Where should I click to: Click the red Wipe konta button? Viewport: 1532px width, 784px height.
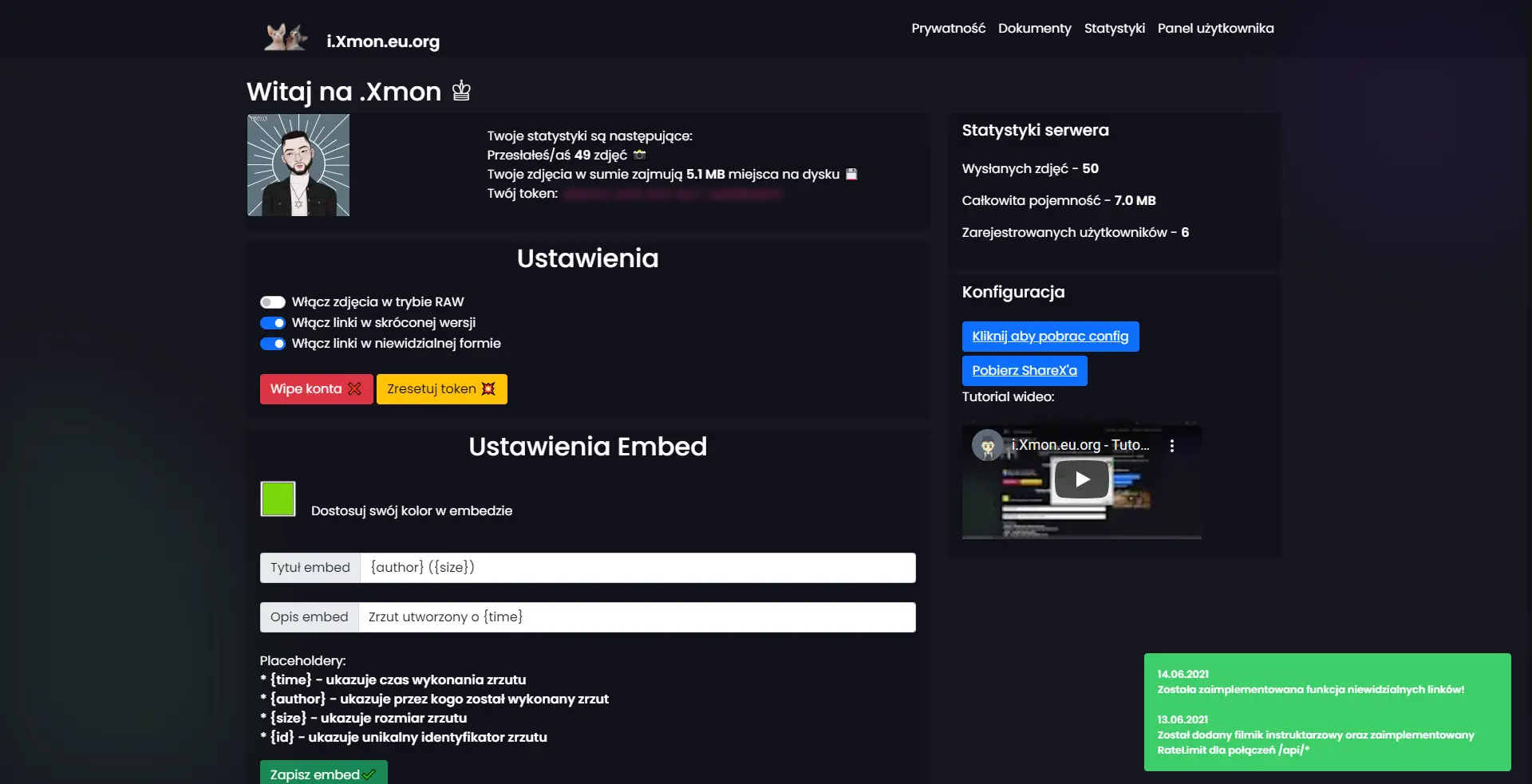316,389
